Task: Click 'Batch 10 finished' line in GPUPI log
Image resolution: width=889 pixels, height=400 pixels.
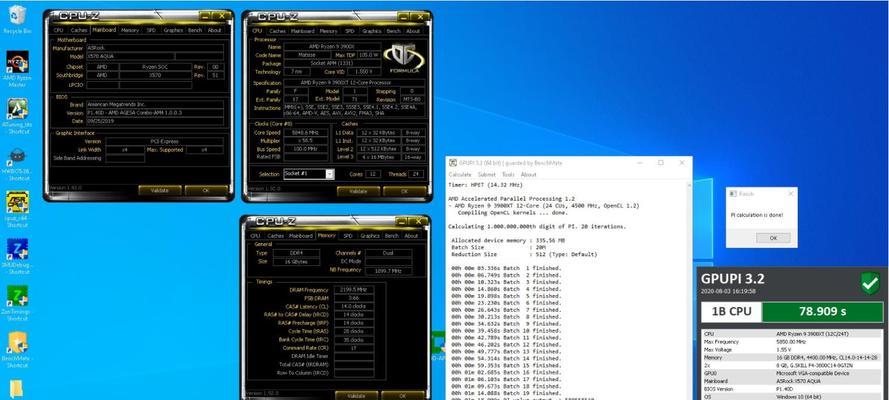Action: pyautogui.click(x=507, y=330)
